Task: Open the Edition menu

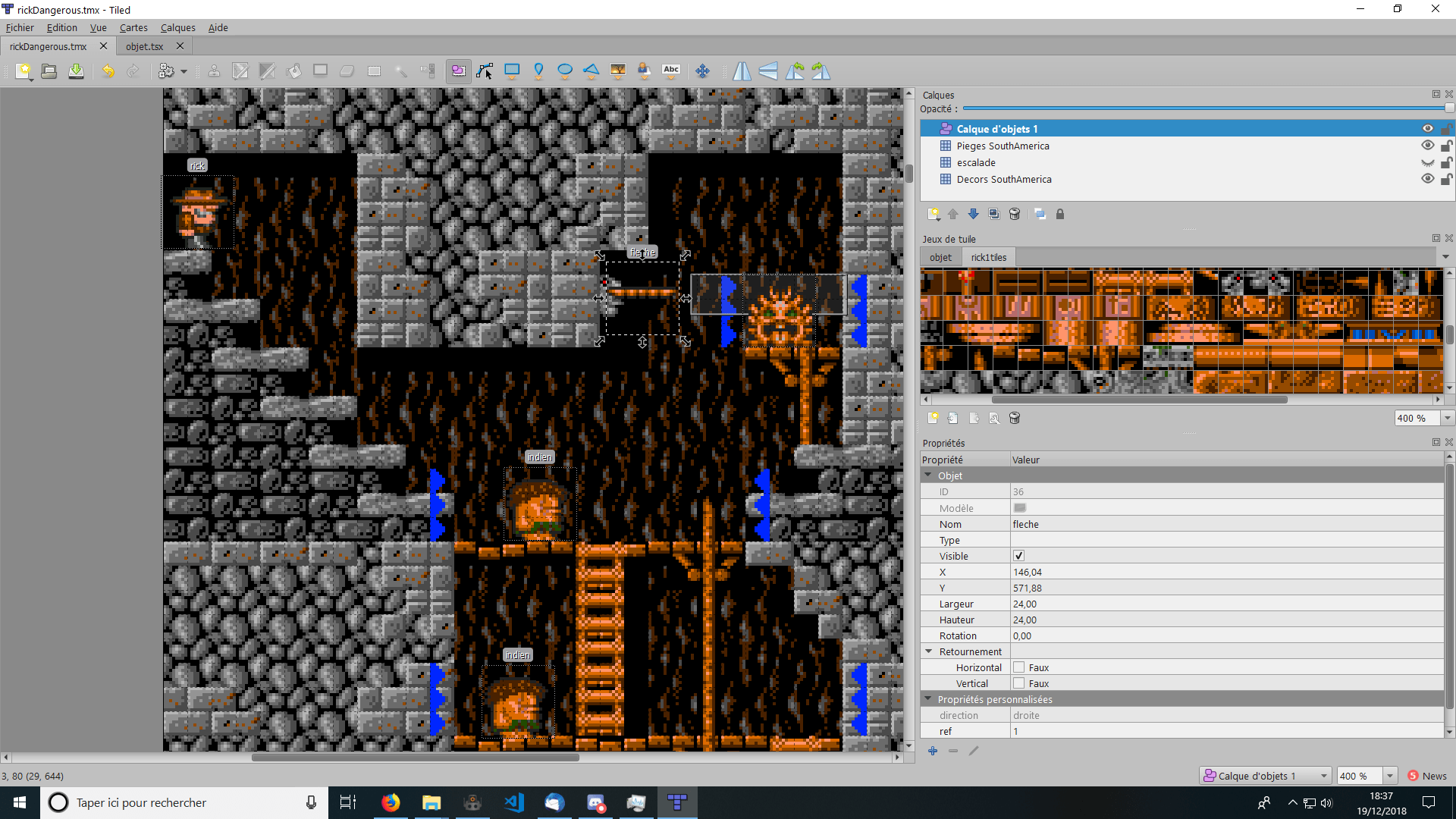Action: coord(61,27)
